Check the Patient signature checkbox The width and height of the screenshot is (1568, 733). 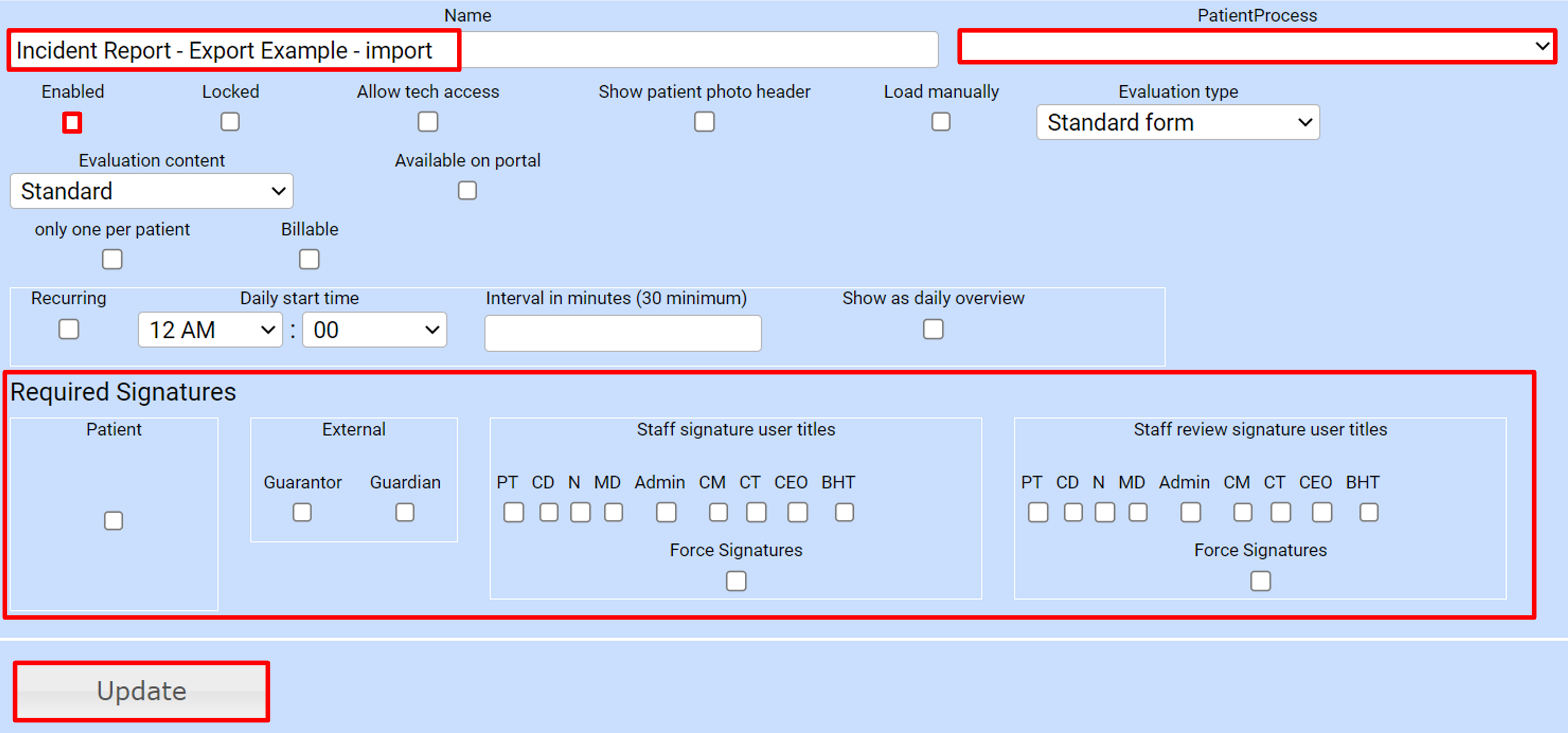113,521
